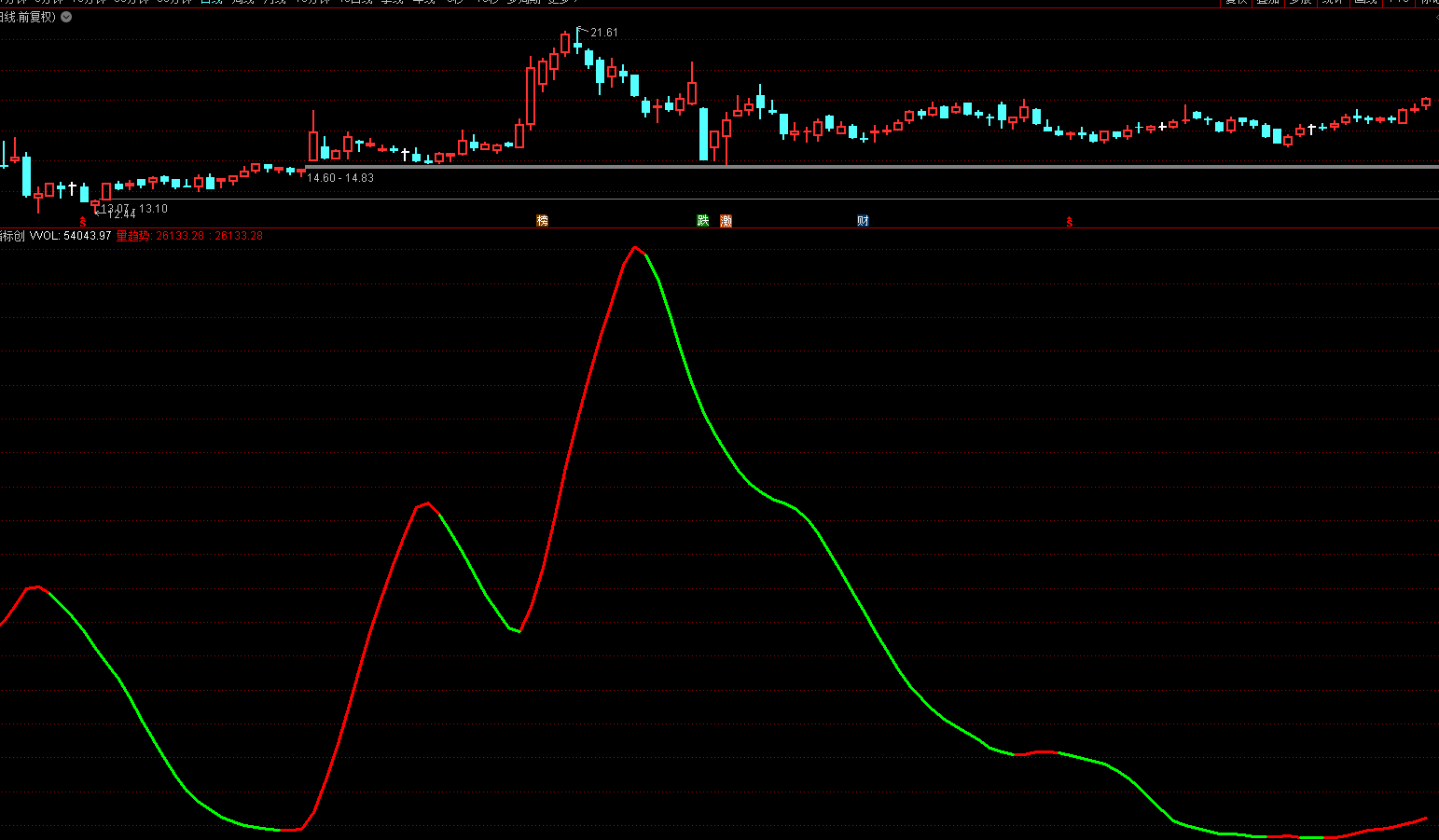Switch to the 周线 period tab
The height and width of the screenshot is (840, 1439).
pos(242,2)
